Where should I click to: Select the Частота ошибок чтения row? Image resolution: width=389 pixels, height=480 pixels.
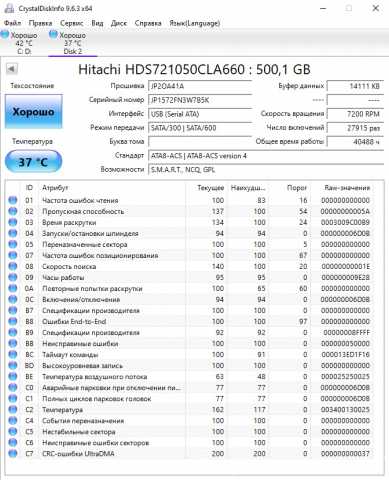point(189,200)
